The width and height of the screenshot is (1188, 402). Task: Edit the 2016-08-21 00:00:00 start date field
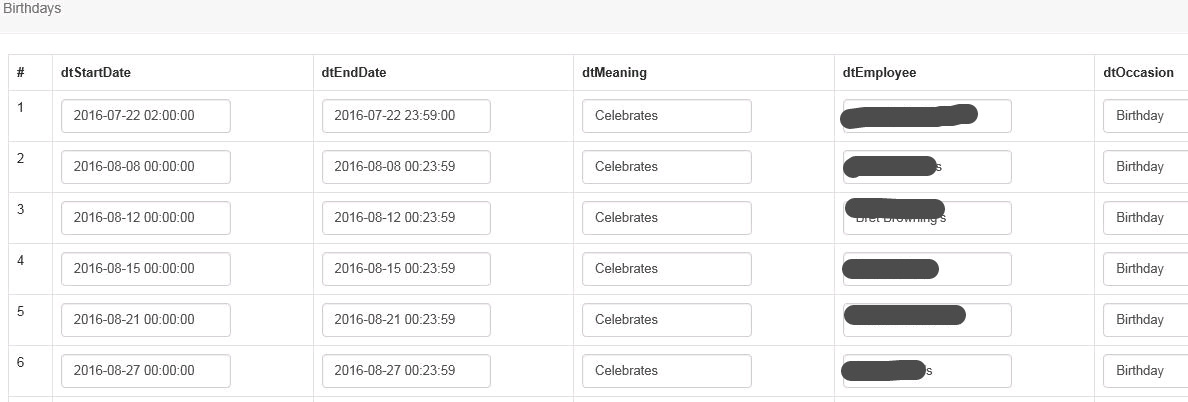pos(145,319)
